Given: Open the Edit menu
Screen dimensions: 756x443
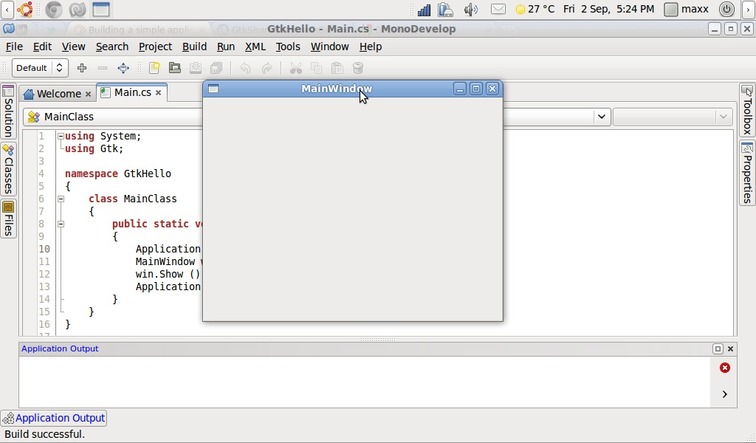Looking at the screenshot, I should (42, 47).
